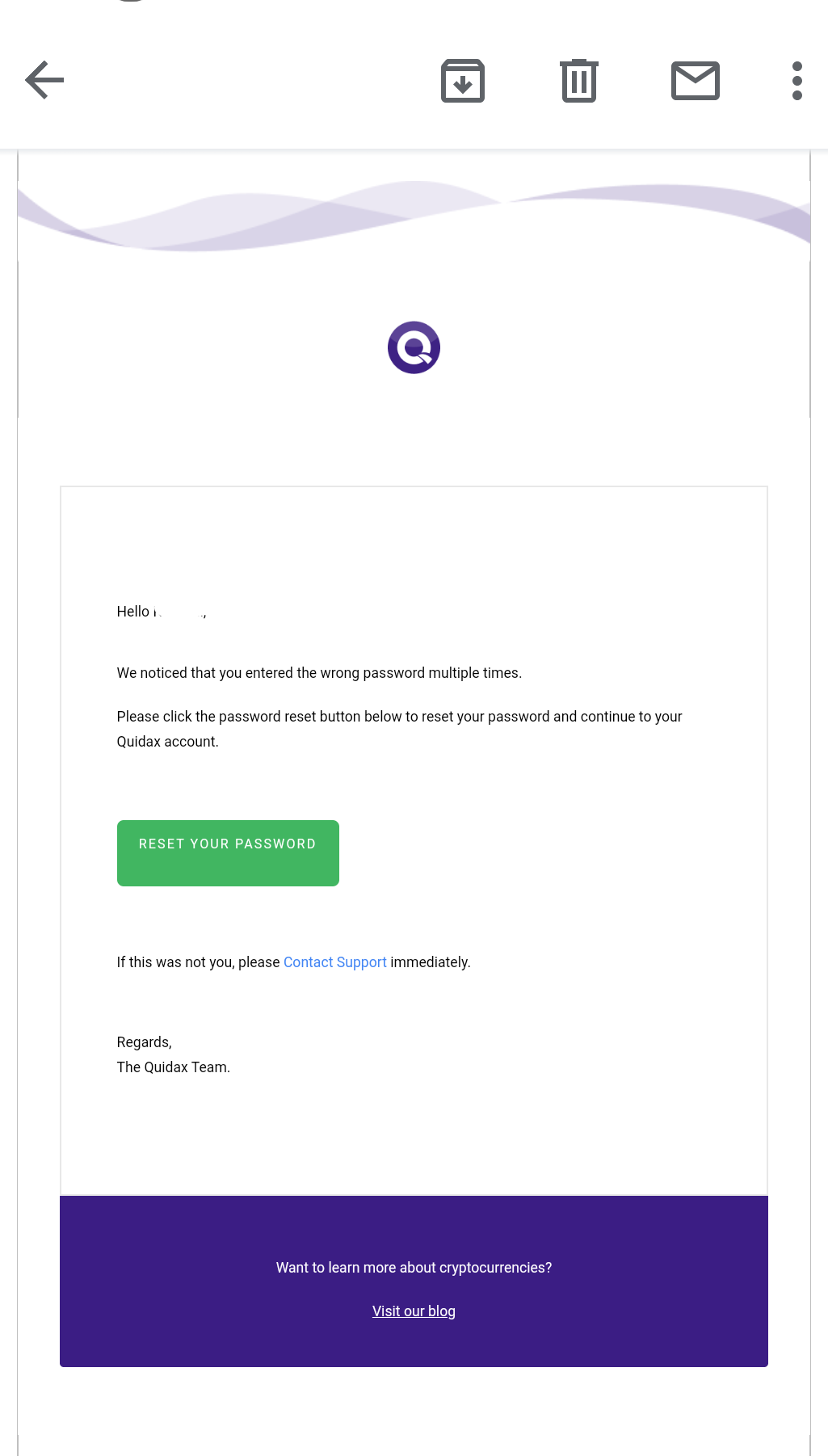Tap the Hello greeting line

[x=162, y=612]
